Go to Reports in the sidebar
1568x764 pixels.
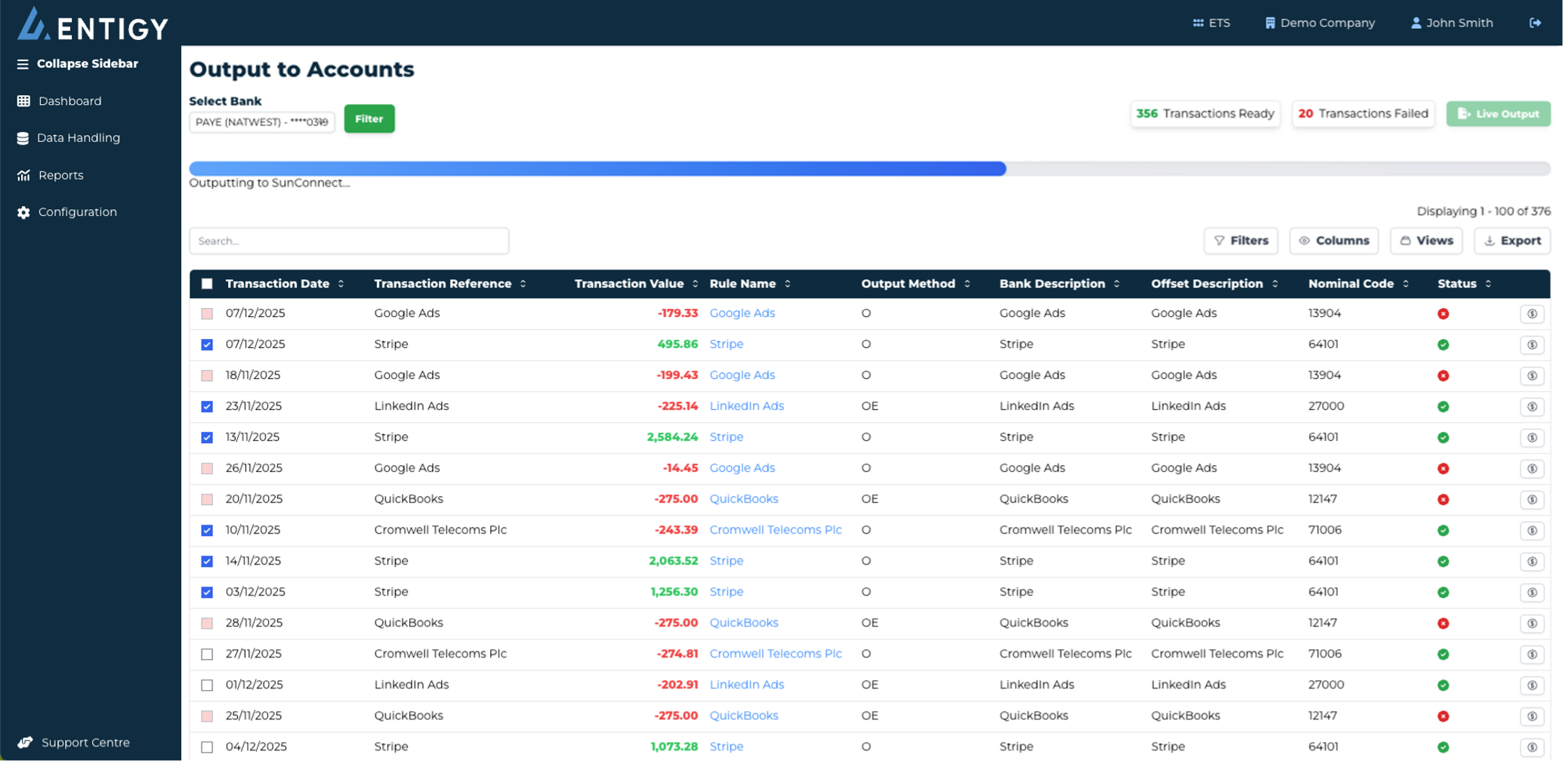(x=60, y=175)
